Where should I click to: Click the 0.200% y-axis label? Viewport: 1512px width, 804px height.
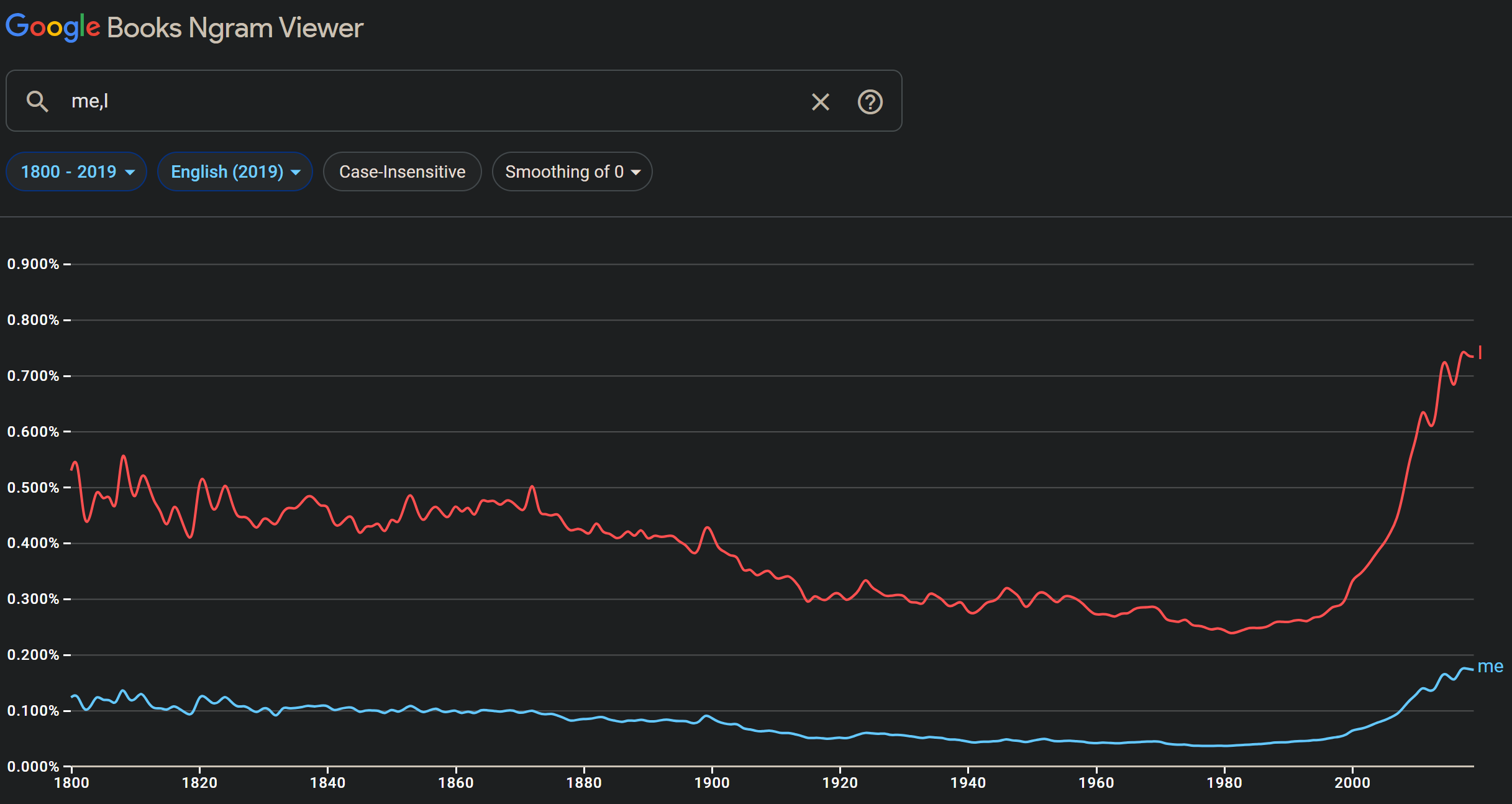pos(34,655)
